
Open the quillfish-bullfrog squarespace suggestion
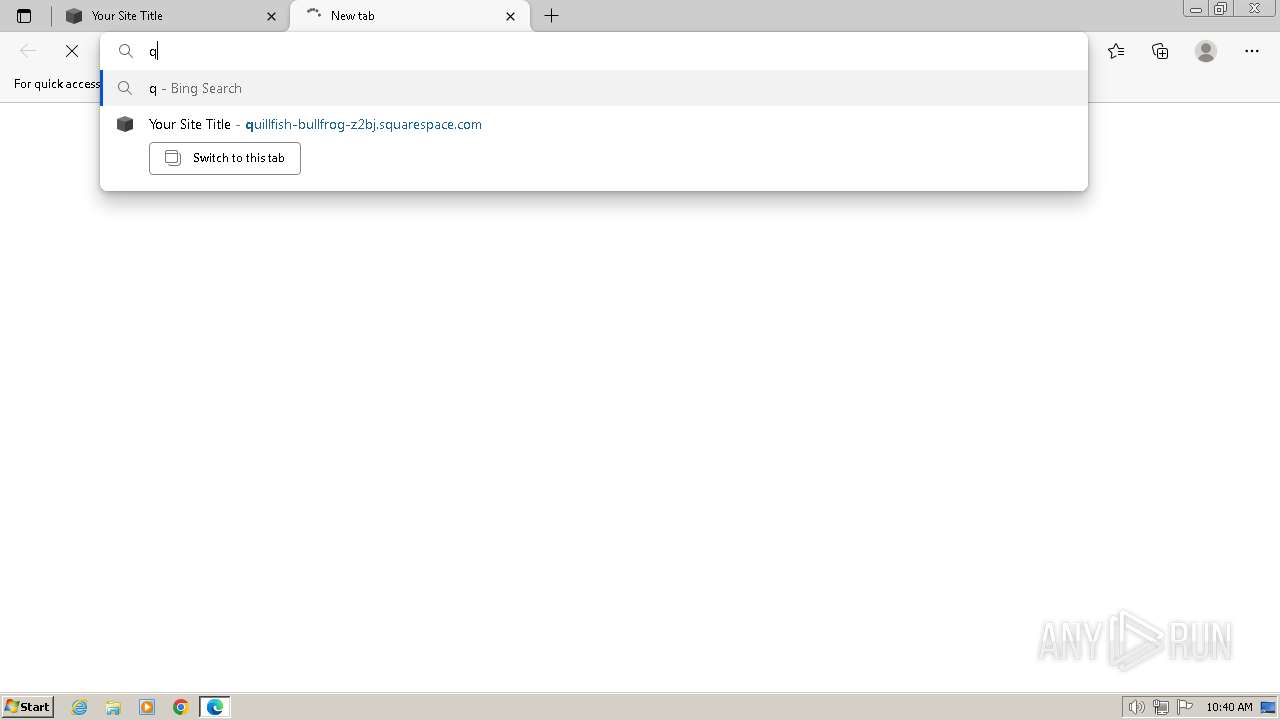click(x=594, y=124)
